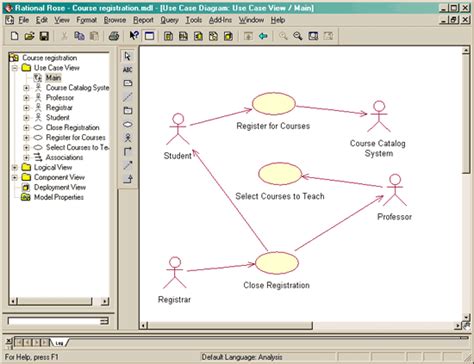Click the Copy toolbar icon
Screen dimensions: 474x364
[x=79, y=36]
